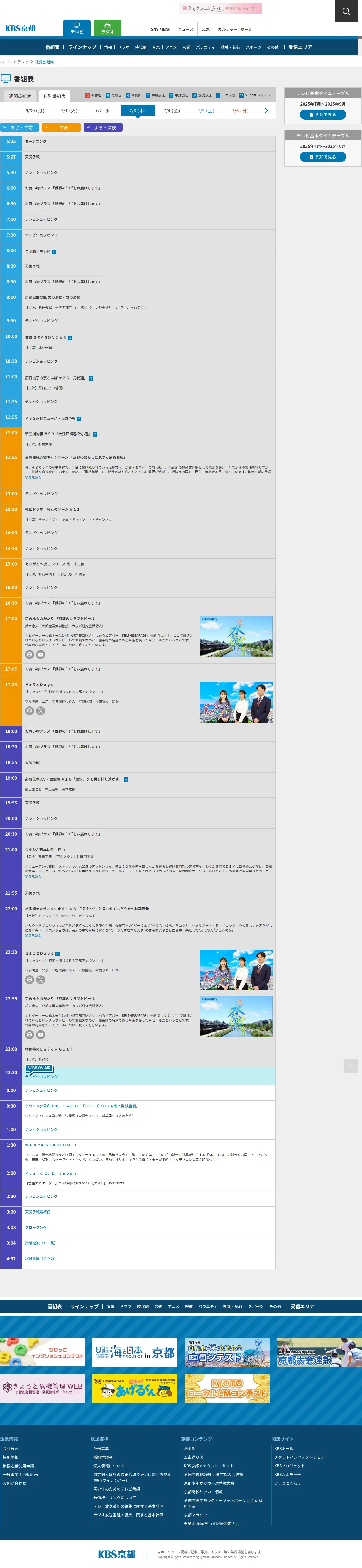
Task: Open X icon for 17:35 きょうとDays
Action: point(41,710)
